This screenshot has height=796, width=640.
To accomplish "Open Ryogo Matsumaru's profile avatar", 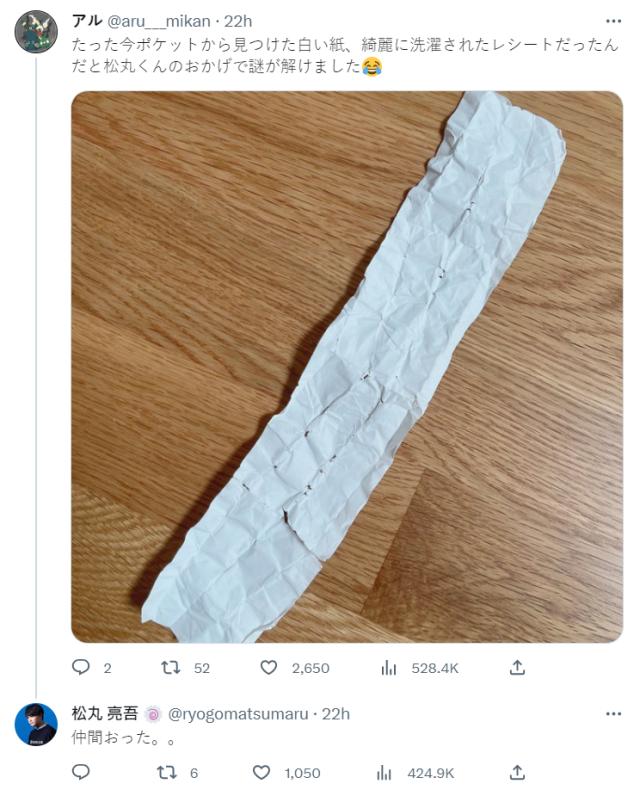I will [35, 724].
